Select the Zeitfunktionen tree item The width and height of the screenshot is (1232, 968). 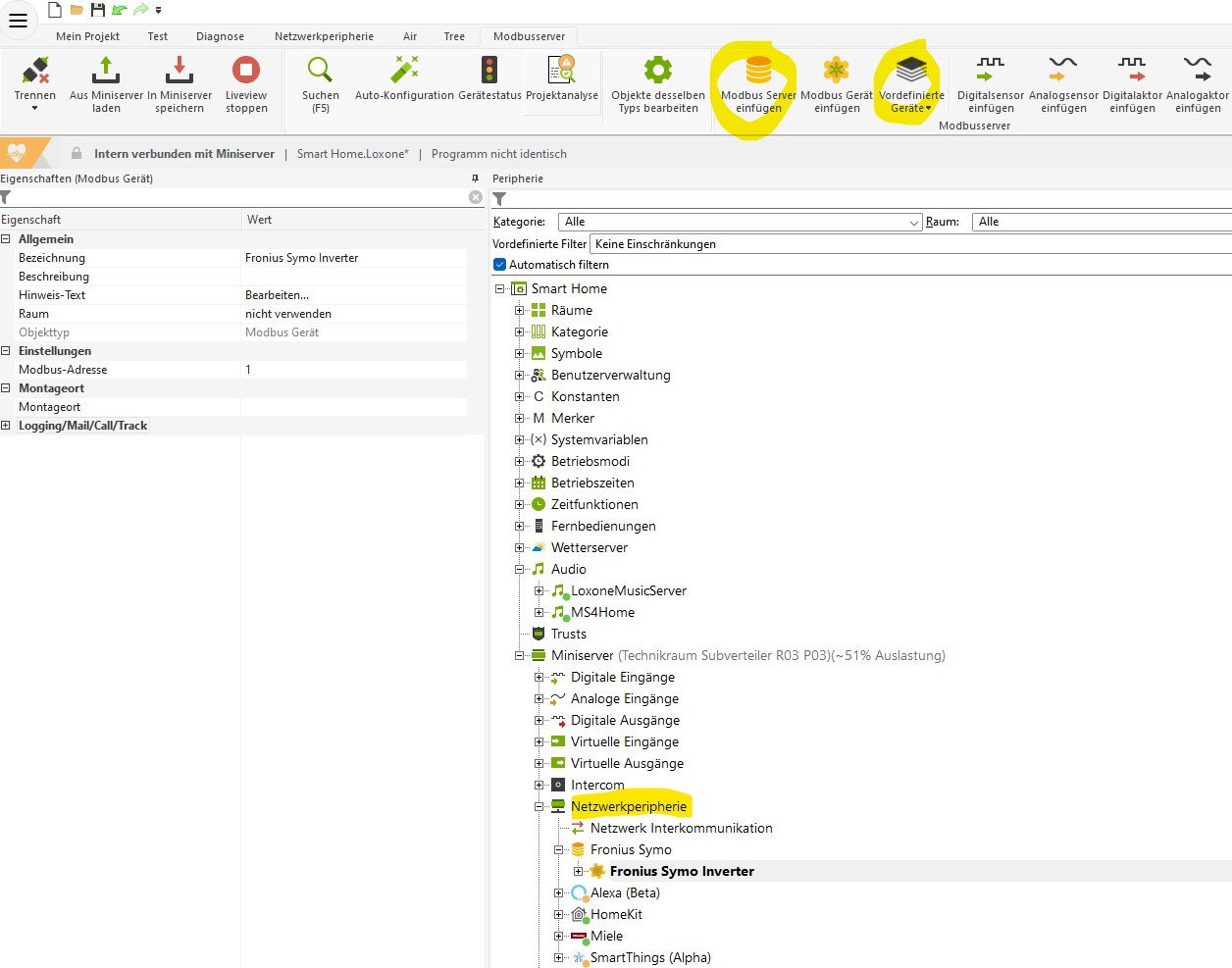[594, 504]
